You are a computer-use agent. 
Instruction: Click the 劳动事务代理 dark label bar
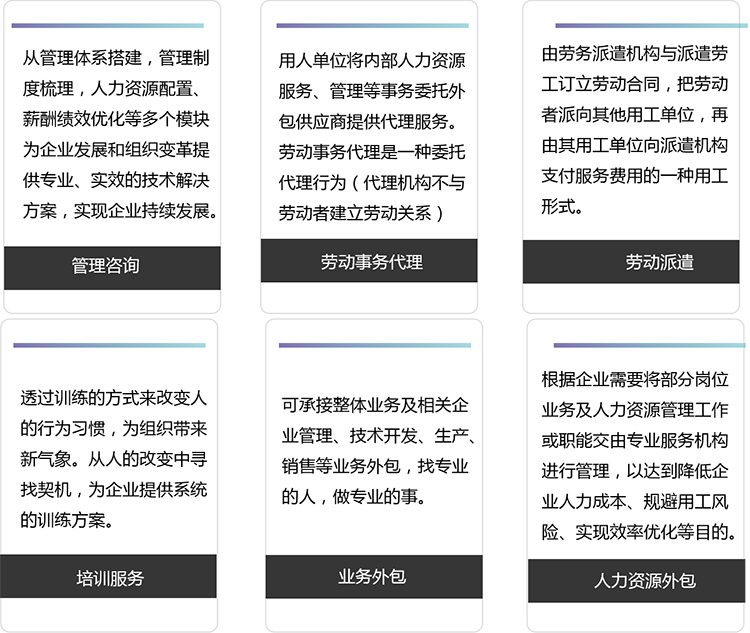point(369,261)
